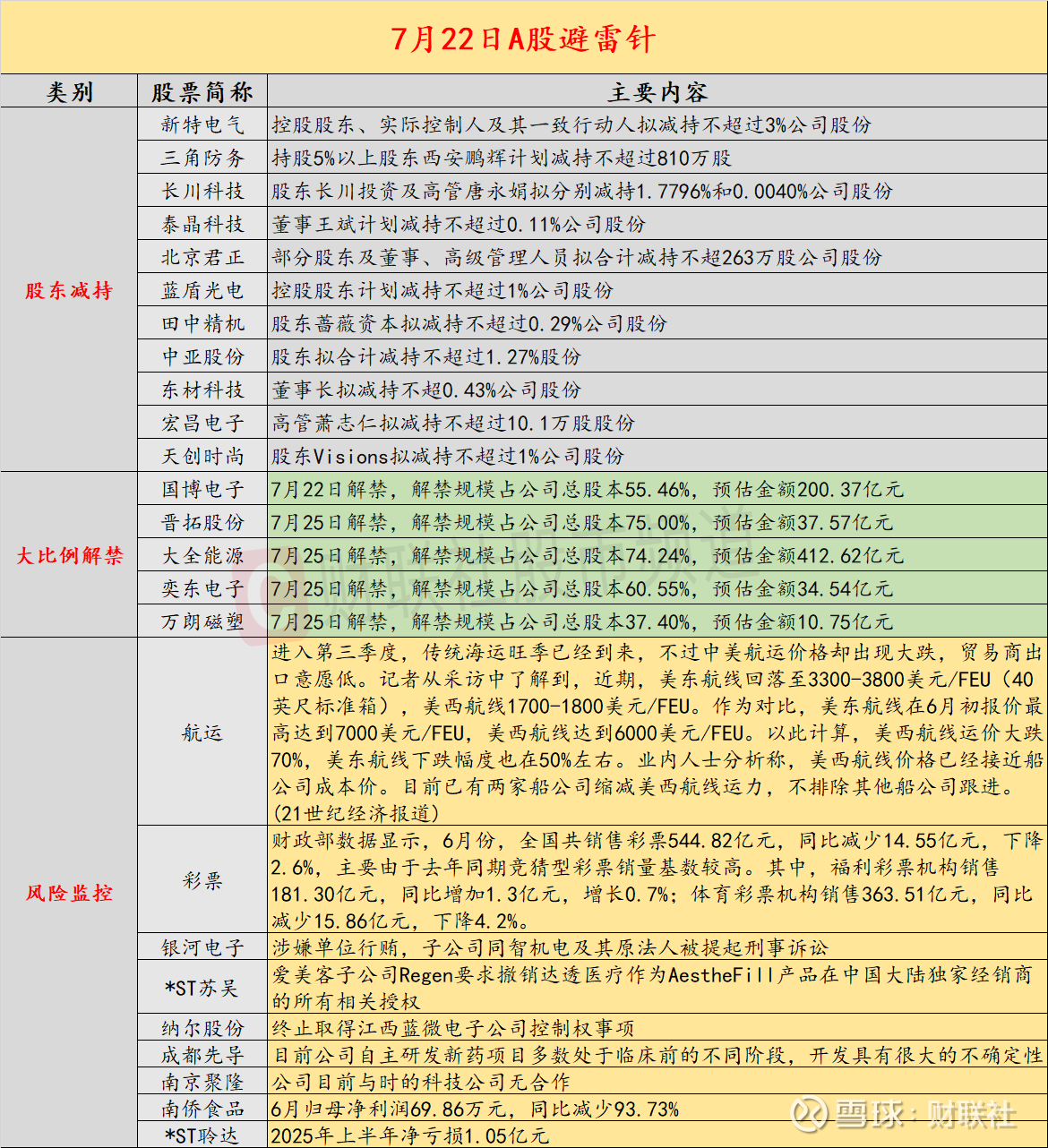
Task: Click stock name 北京君正
Action: [x=202, y=257]
